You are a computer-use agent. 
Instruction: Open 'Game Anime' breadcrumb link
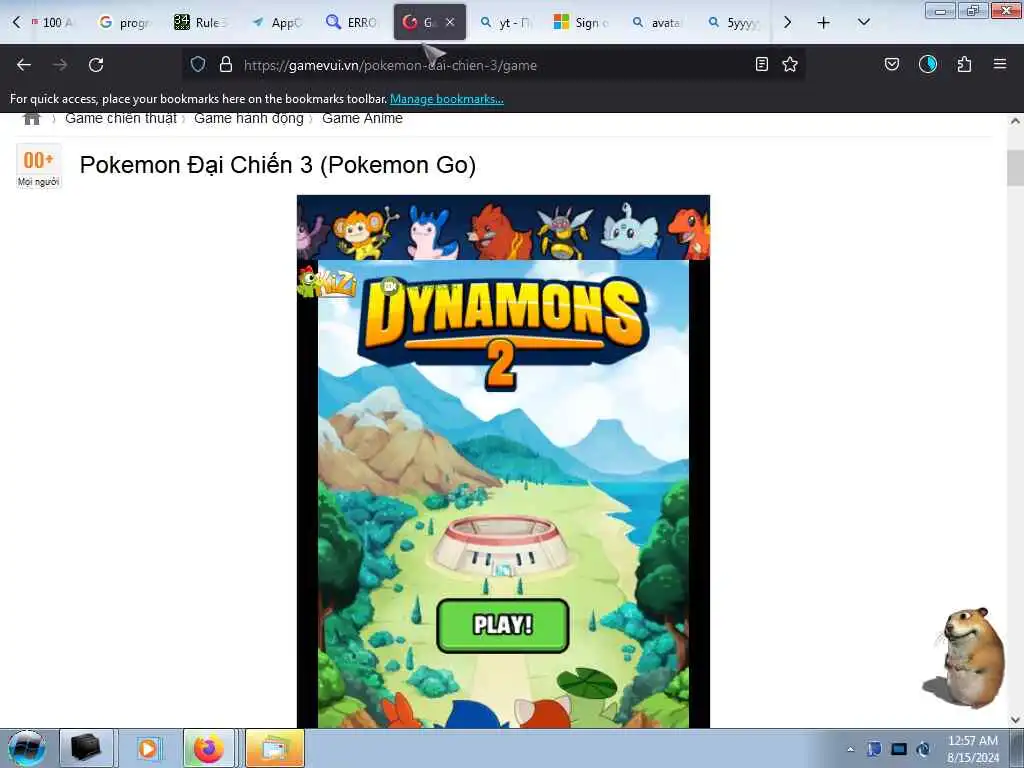pos(362,118)
